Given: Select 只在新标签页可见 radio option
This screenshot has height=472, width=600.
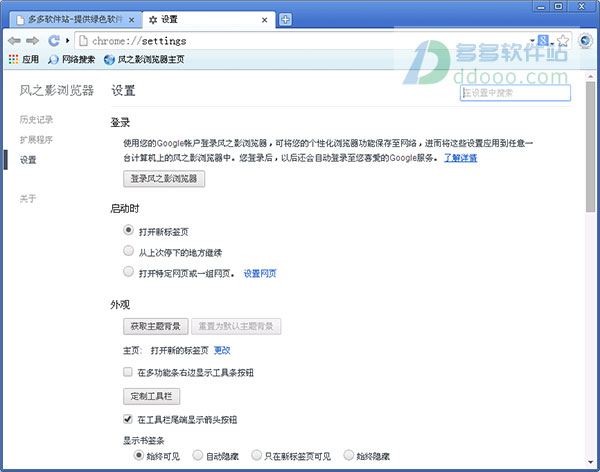Looking at the screenshot, I should (256, 455).
